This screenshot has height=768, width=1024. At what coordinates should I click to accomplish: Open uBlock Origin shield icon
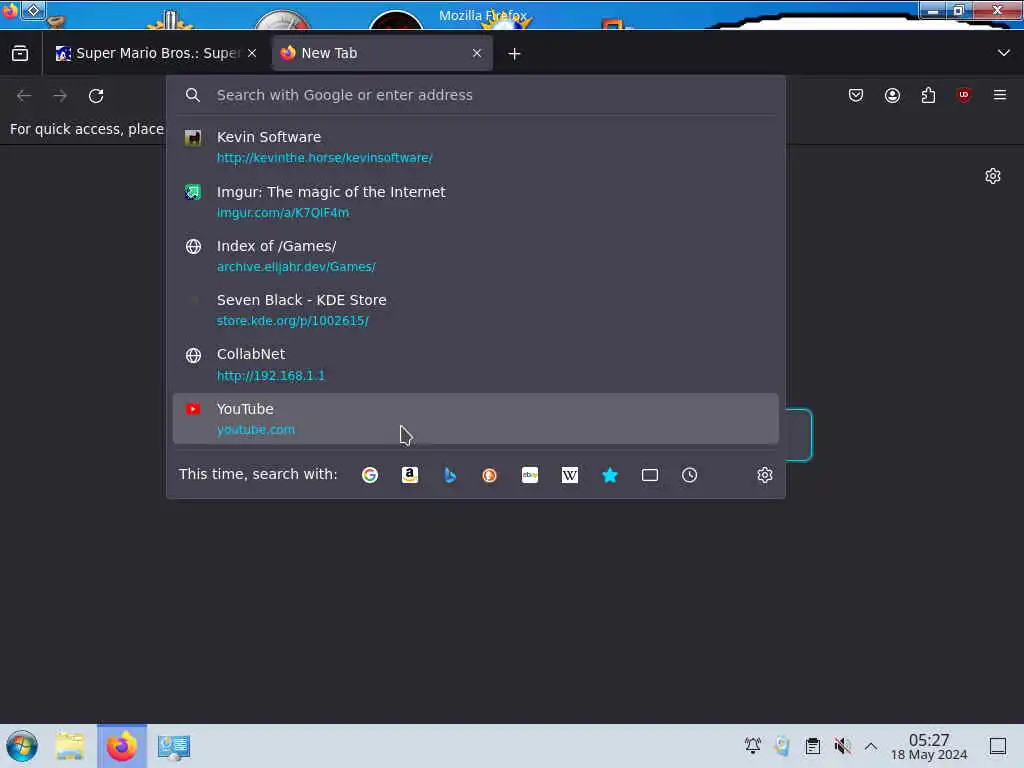point(964,95)
